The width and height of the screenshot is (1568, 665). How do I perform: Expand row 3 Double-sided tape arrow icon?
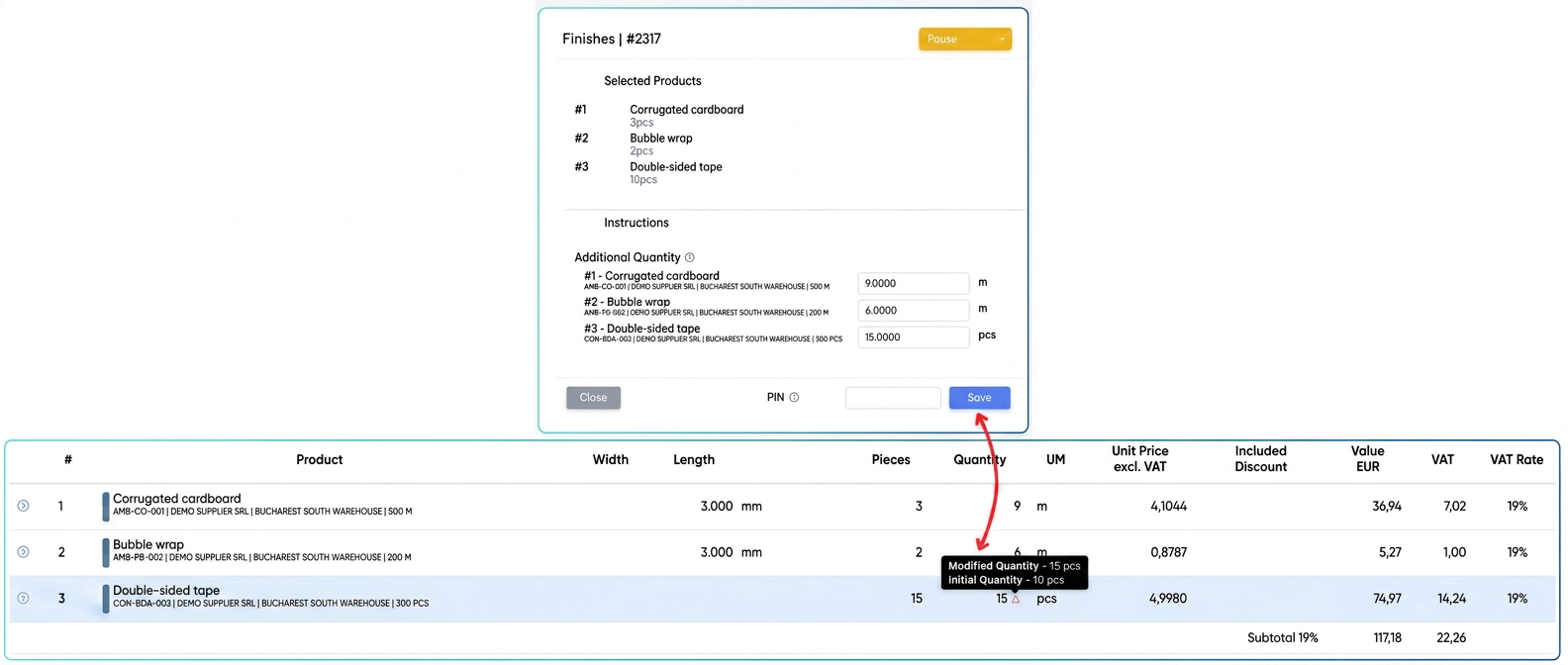point(23,598)
